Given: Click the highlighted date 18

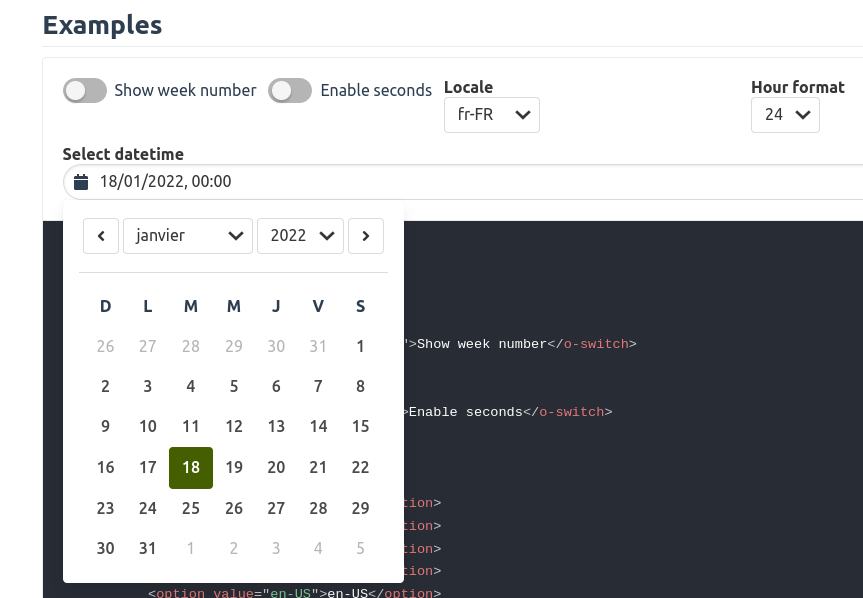Looking at the screenshot, I should (x=190, y=467).
